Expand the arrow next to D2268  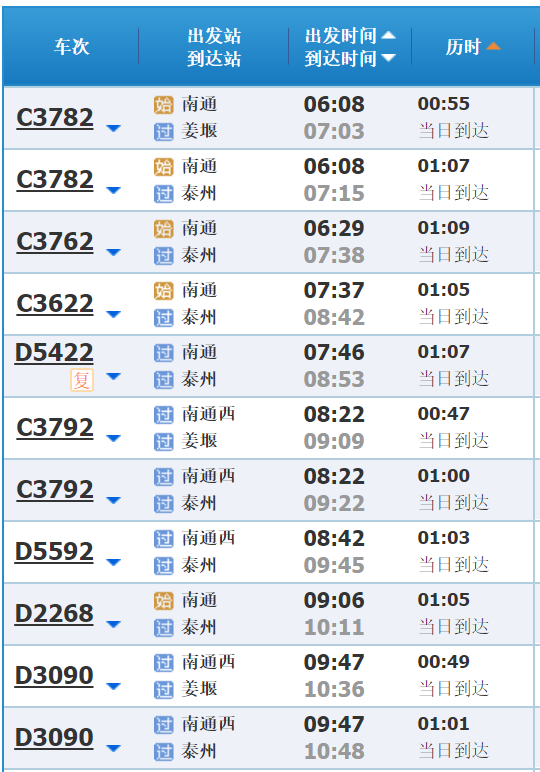point(113,625)
